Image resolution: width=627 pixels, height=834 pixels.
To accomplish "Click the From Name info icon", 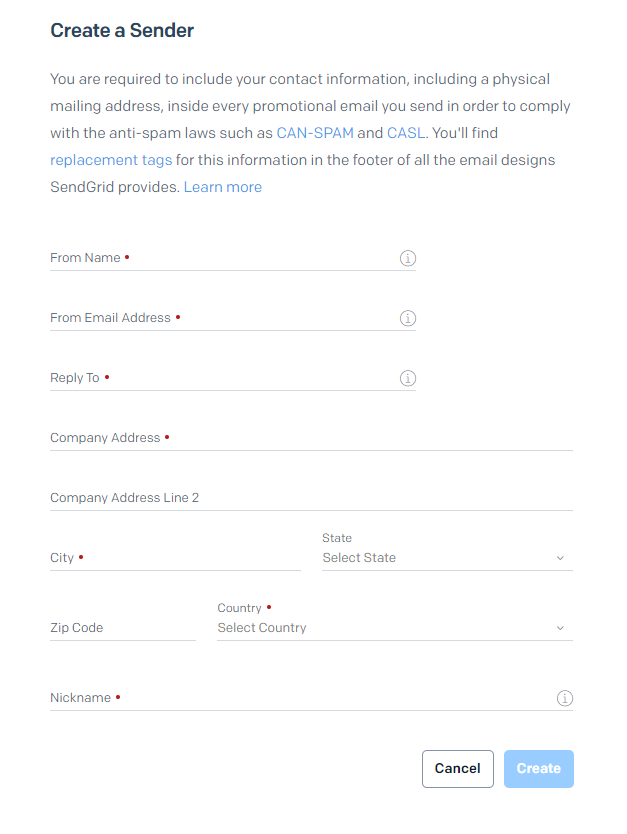I will coord(408,258).
